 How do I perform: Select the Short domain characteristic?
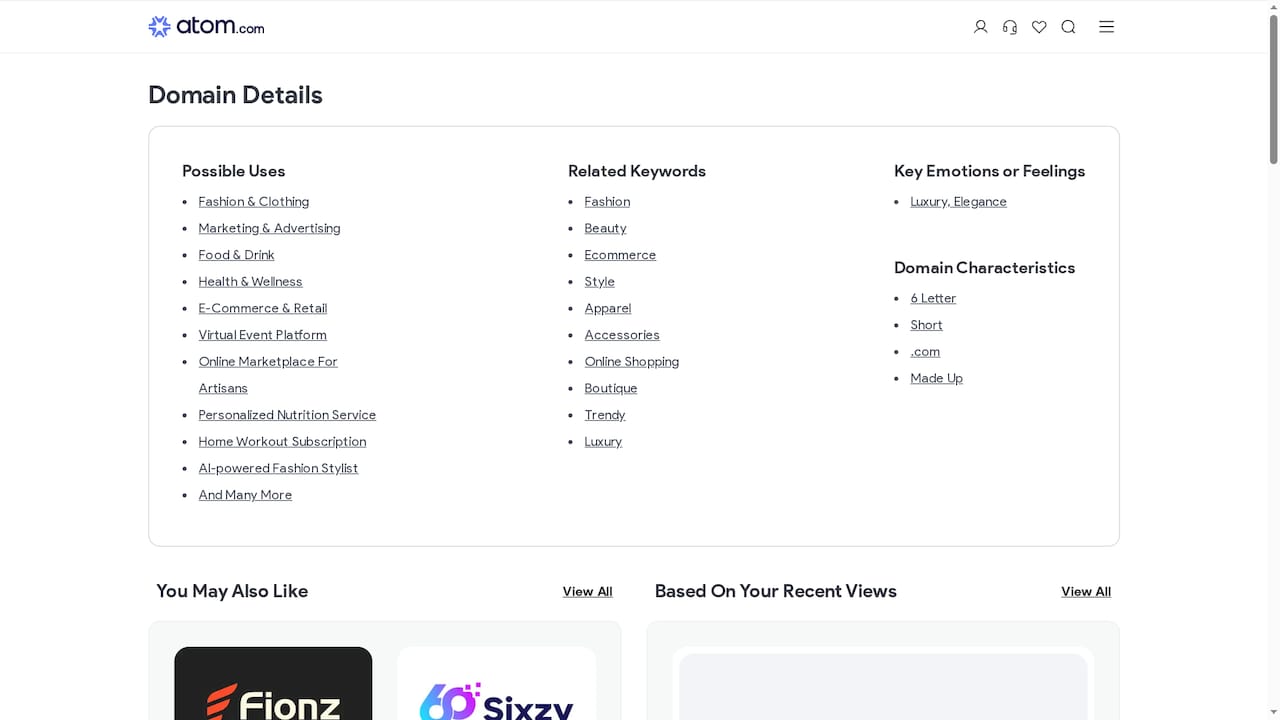tap(926, 325)
